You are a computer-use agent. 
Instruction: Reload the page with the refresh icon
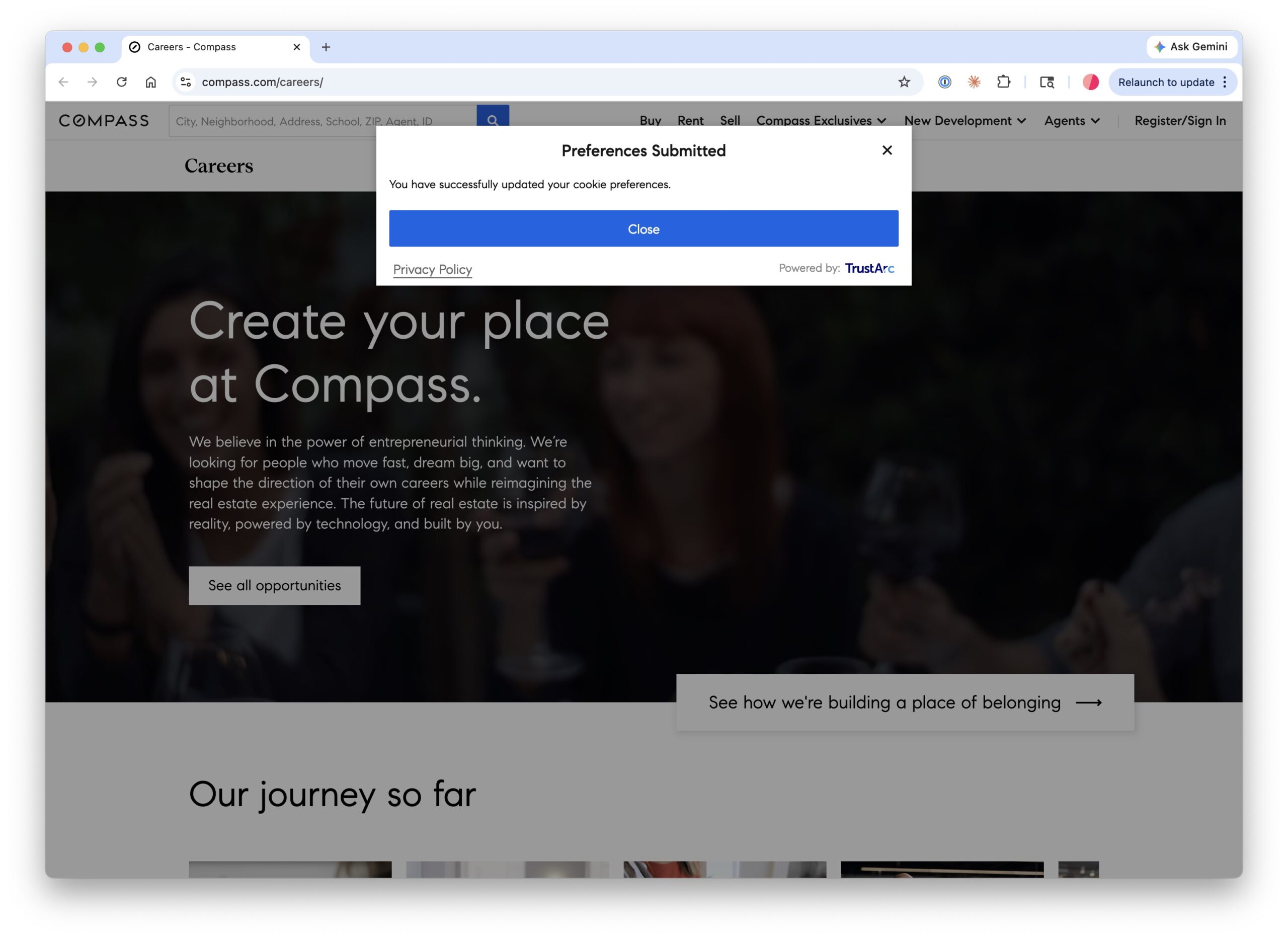(x=122, y=82)
